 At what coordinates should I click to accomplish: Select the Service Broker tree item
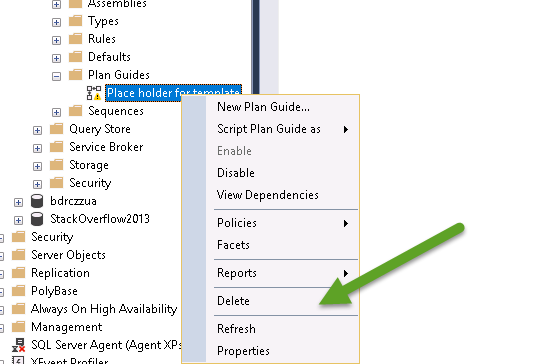tap(106, 147)
